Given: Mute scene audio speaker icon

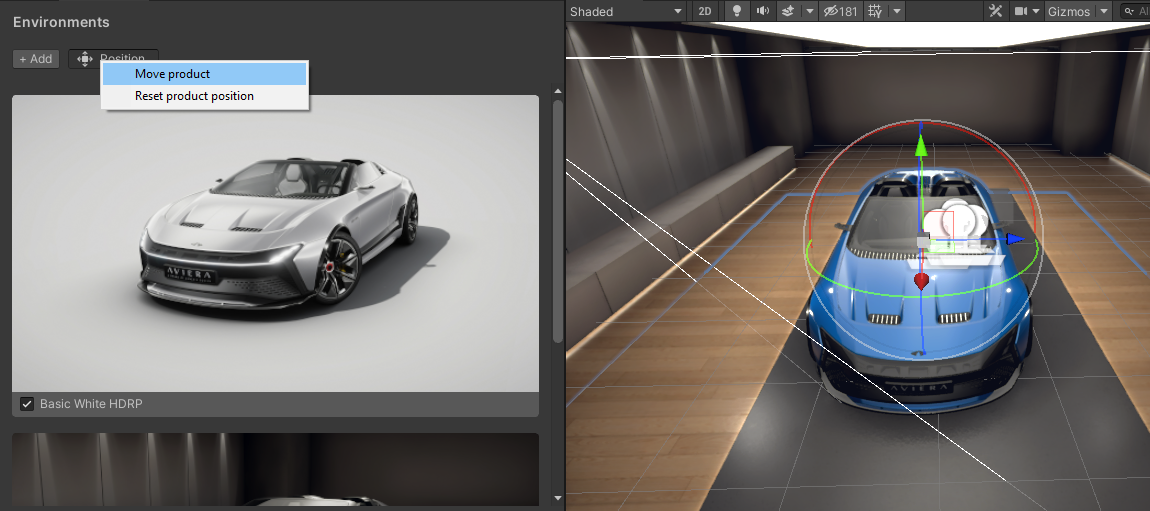Looking at the screenshot, I should click(763, 11).
